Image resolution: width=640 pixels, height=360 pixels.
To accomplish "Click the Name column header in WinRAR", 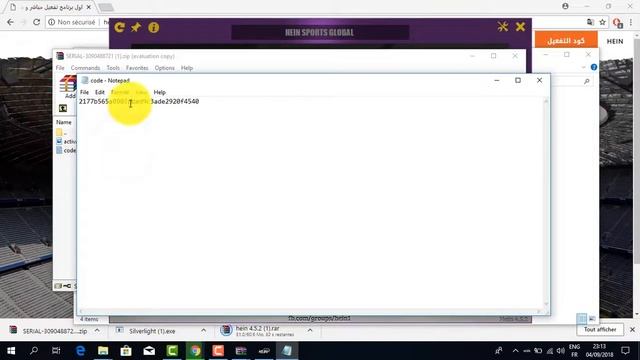I will pos(64,122).
